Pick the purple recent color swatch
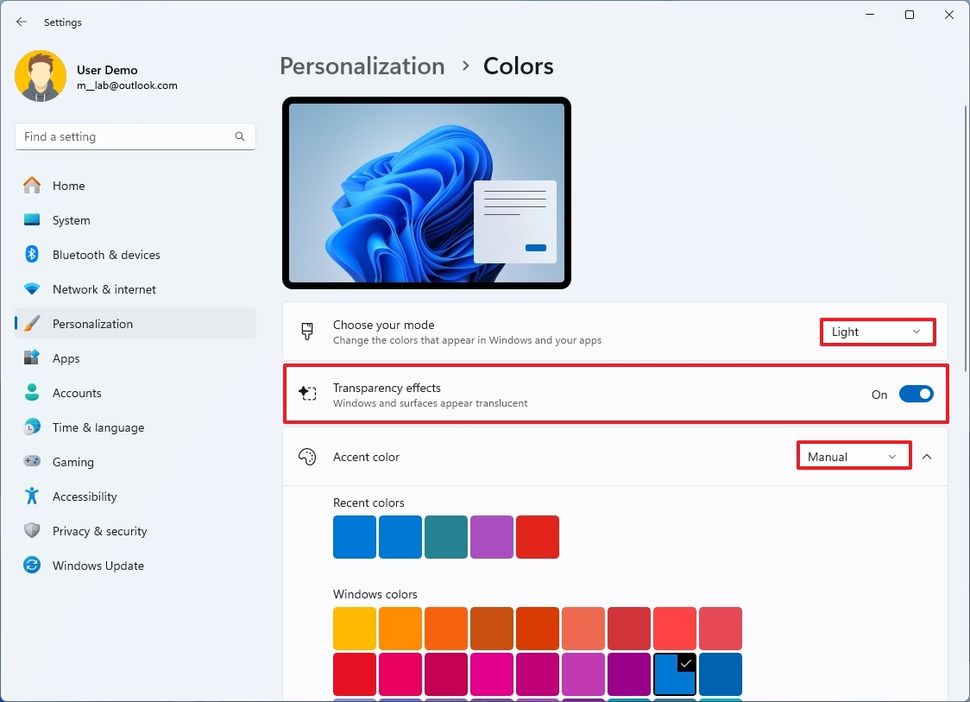 [x=492, y=536]
